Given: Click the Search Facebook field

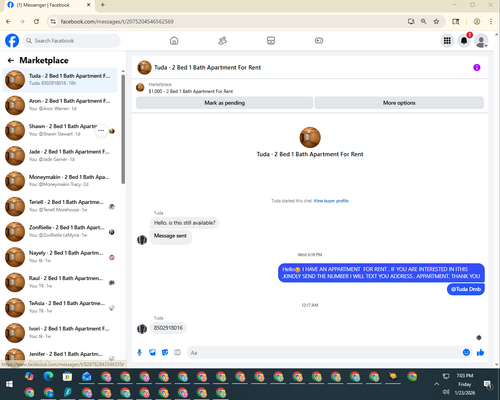Looking at the screenshot, I should pos(72,41).
